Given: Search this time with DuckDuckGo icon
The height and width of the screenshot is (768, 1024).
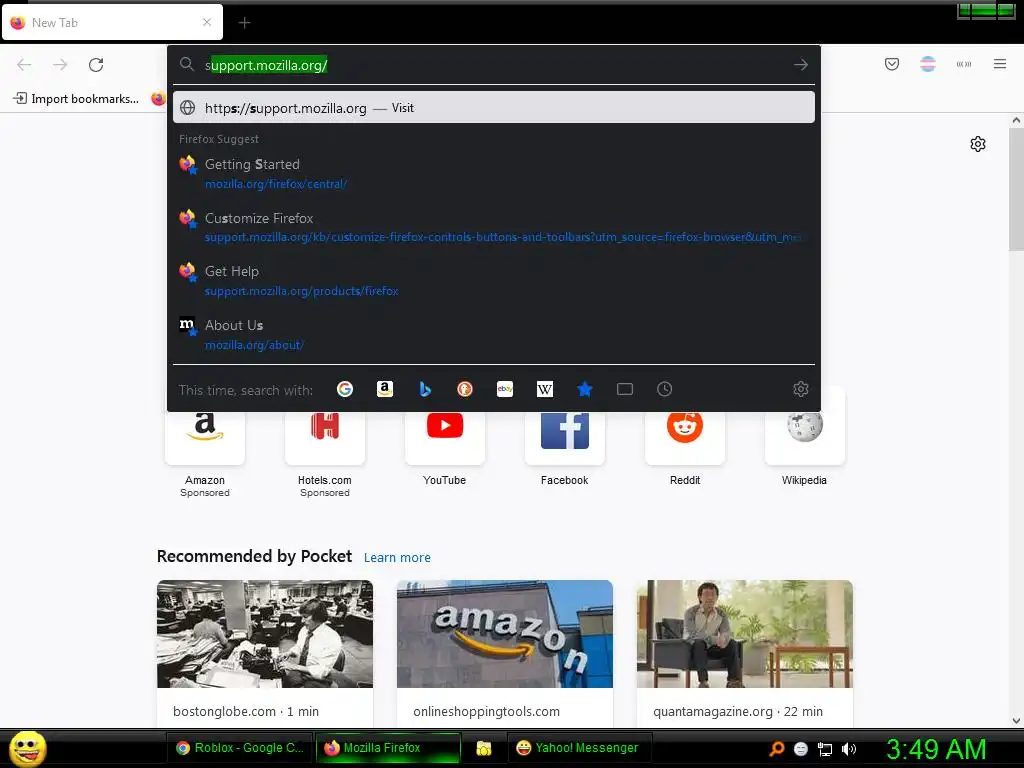Looking at the screenshot, I should (464, 389).
